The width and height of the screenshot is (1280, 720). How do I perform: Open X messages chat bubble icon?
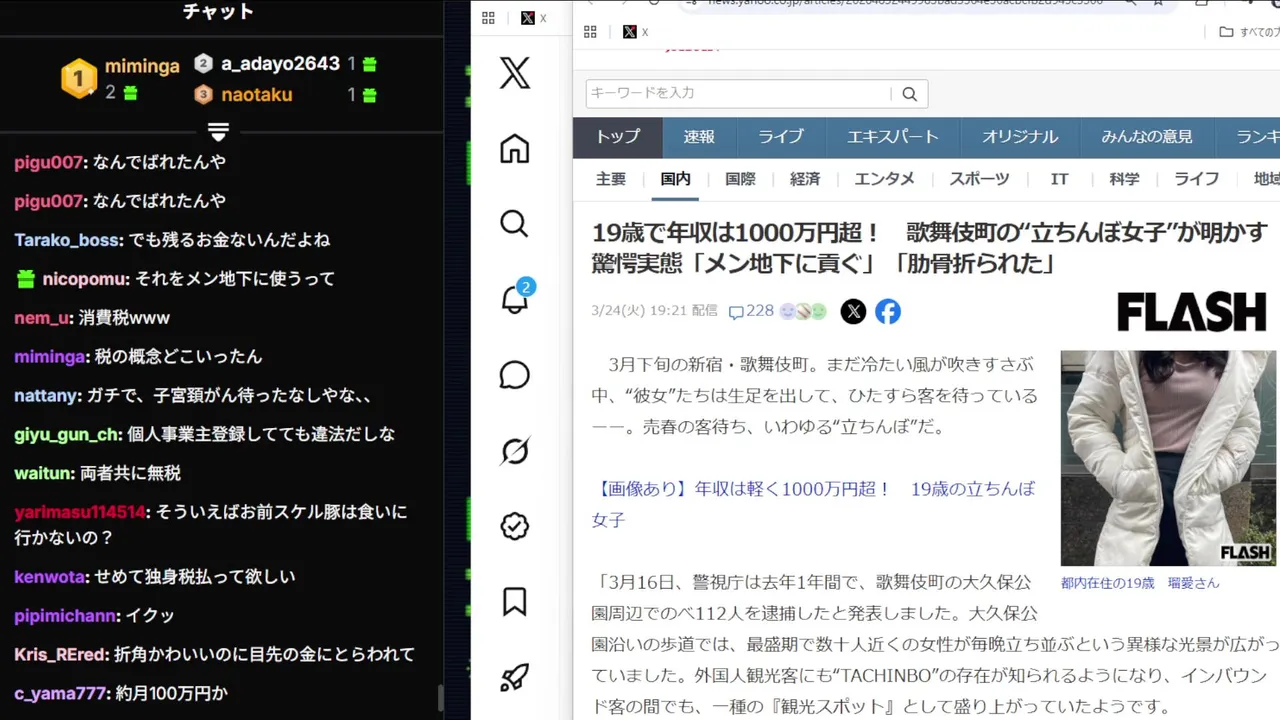click(x=514, y=375)
